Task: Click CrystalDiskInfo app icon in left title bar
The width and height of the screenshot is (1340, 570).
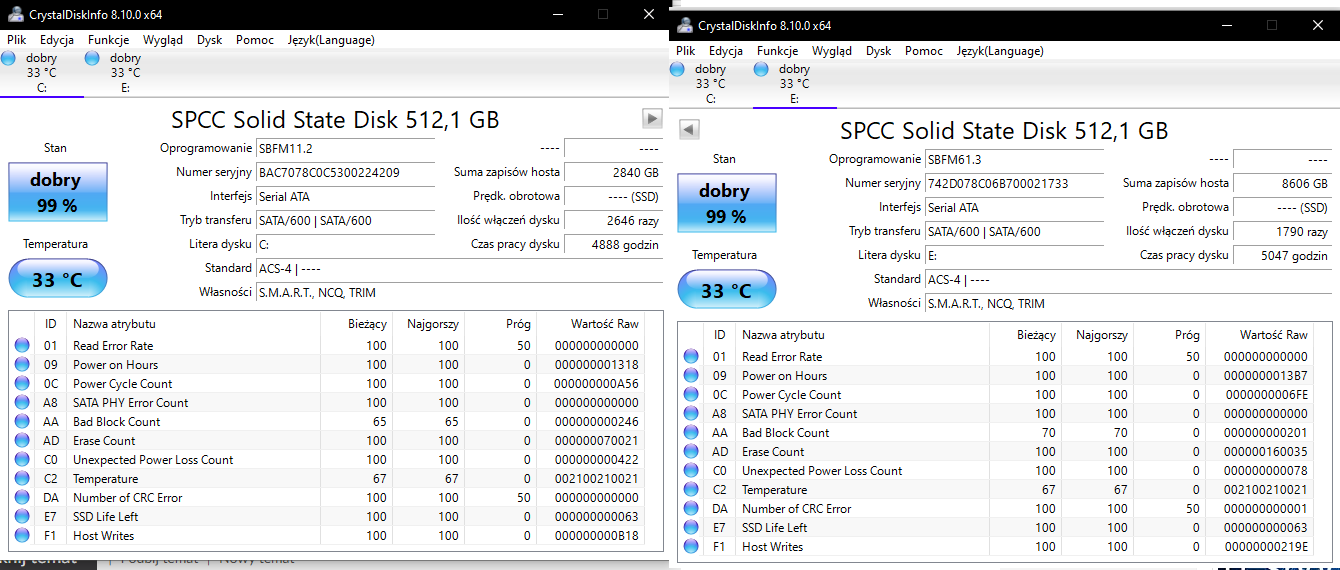Action: pyautogui.click(x=15, y=15)
